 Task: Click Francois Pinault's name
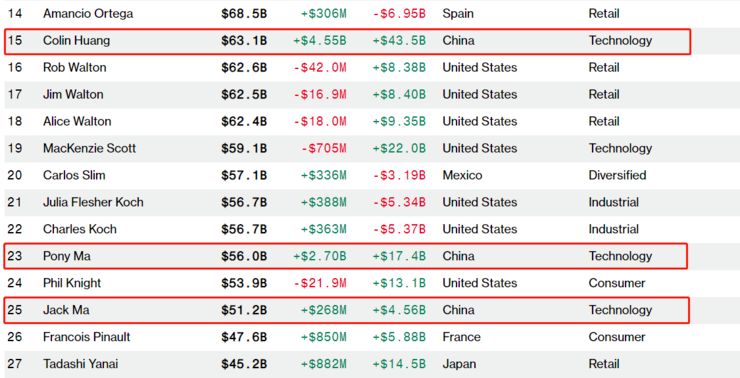click(x=86, y=336)
